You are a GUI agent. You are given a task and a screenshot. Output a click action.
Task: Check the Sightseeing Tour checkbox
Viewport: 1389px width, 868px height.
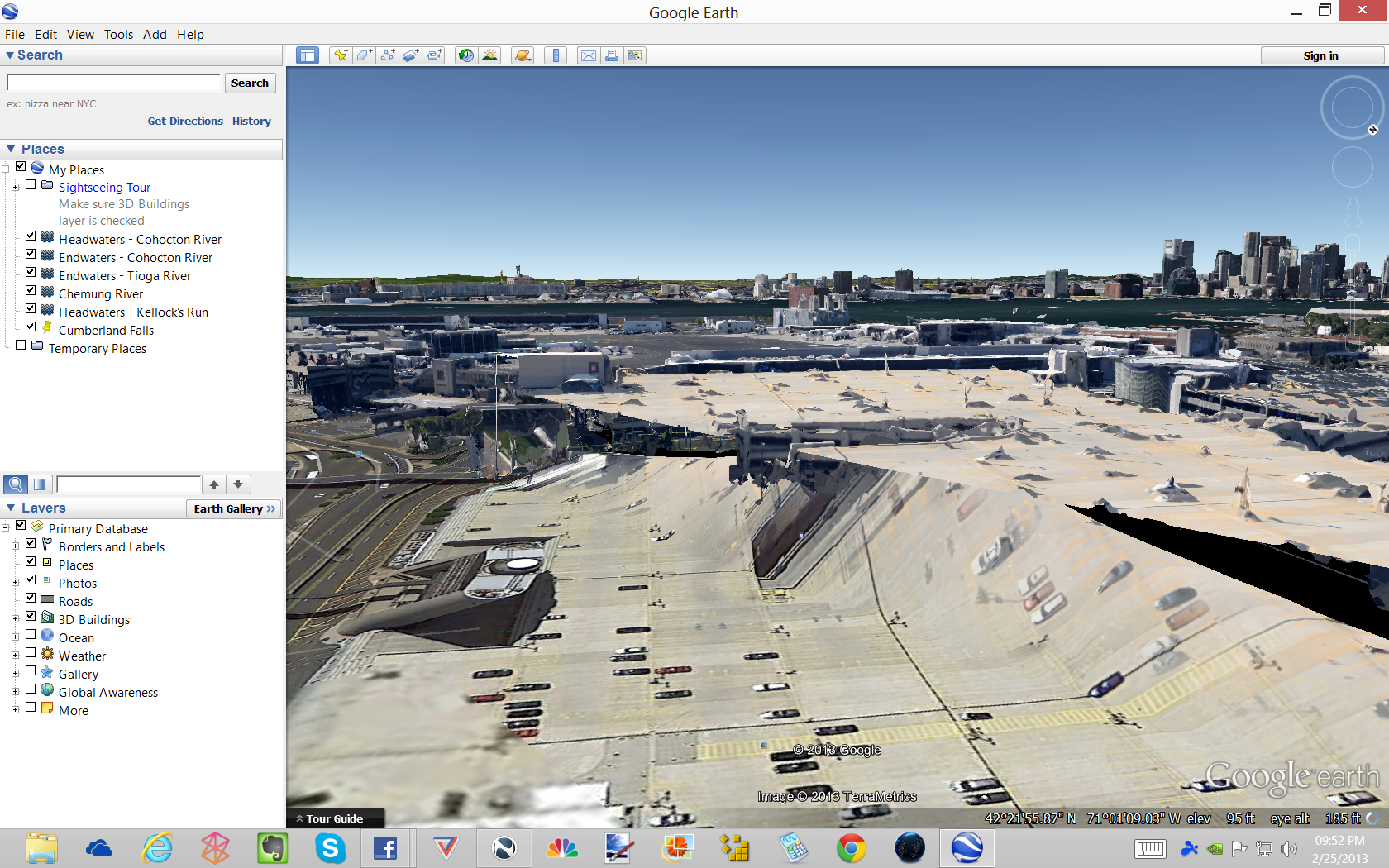click(31, 185)
